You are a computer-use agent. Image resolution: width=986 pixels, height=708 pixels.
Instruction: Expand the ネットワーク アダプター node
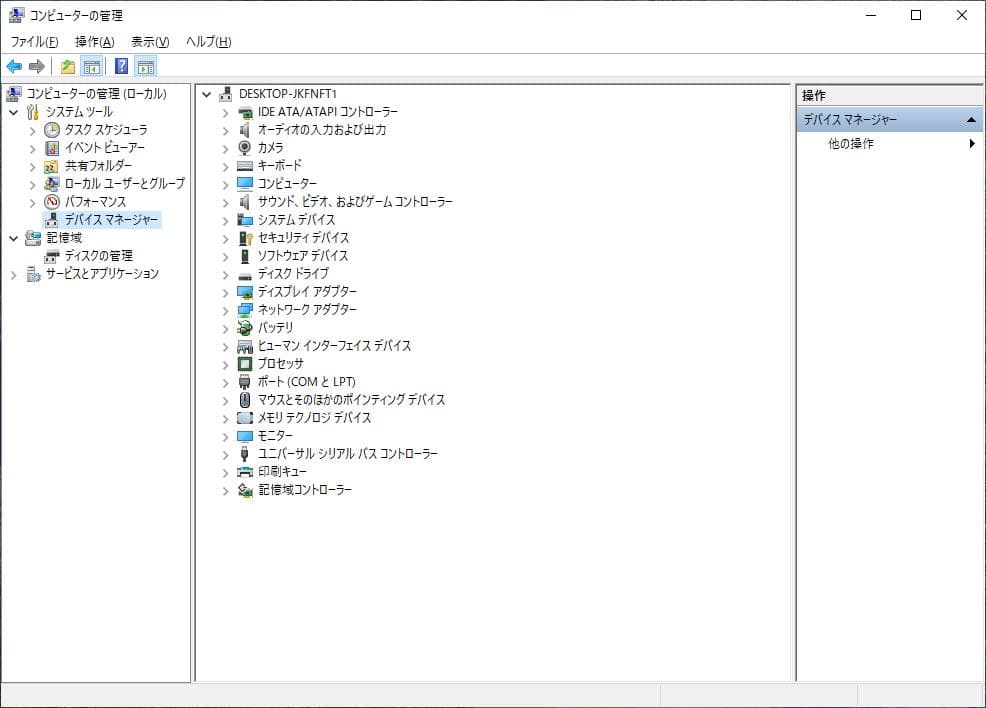pyautogui.click(x=224, y=310)
